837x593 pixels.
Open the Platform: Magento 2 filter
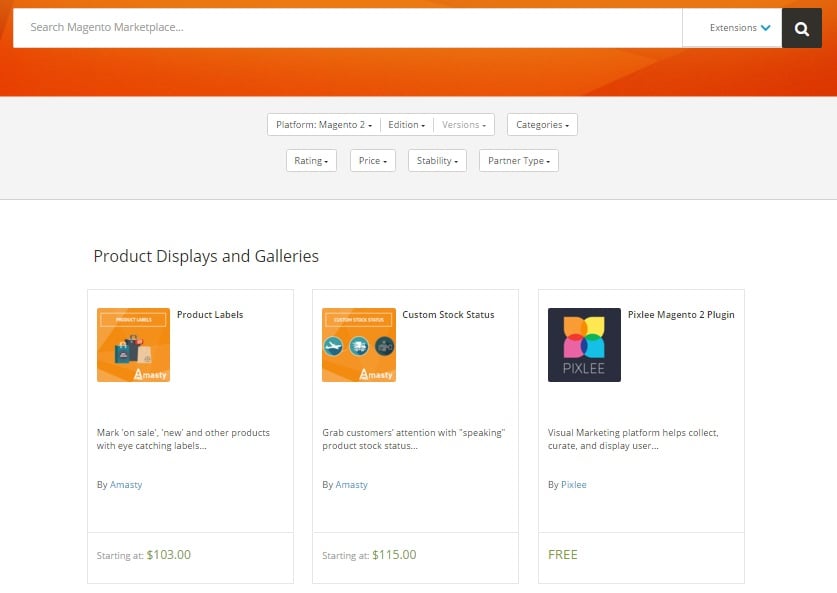tap(323, 124)
